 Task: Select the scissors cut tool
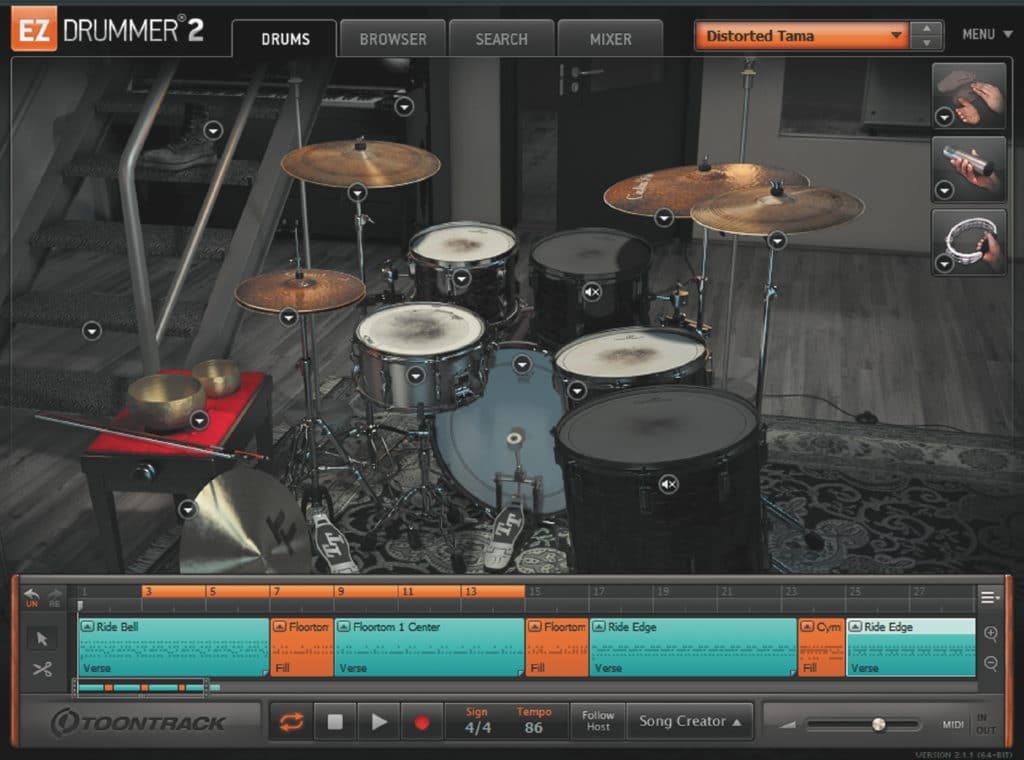pyautogui.click(x=42, y=669)
